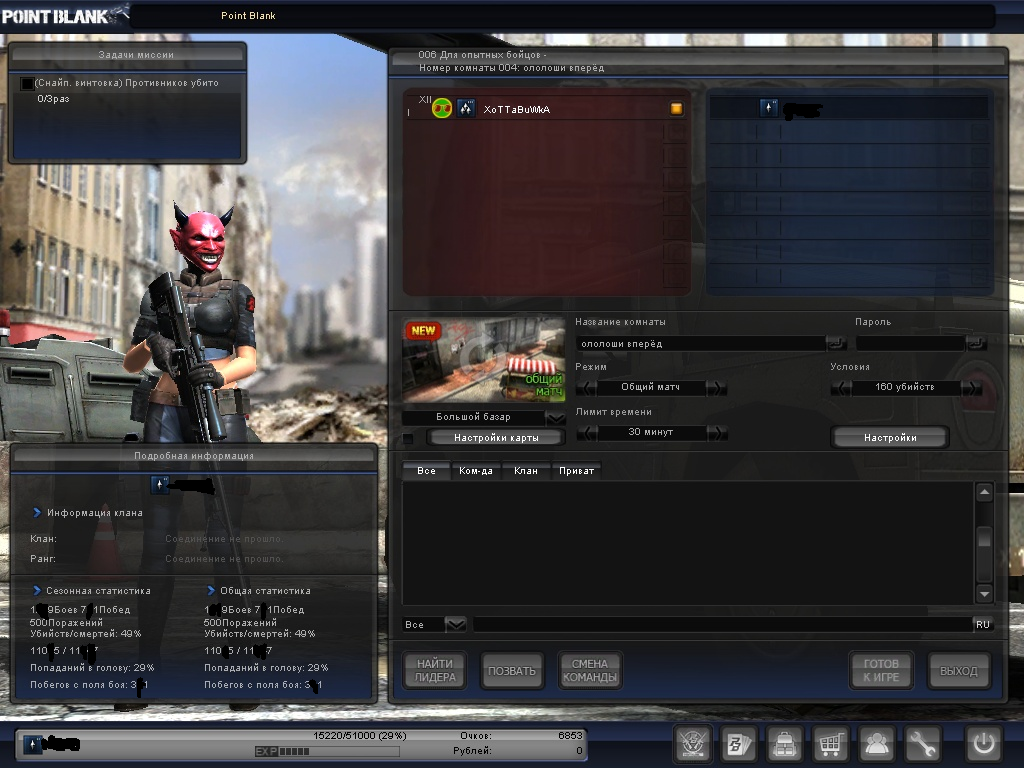Image resolution: width=1024 pixels, height=768 pixels.
Task: Click chat scrollbar up arrow
Action: 984,492
